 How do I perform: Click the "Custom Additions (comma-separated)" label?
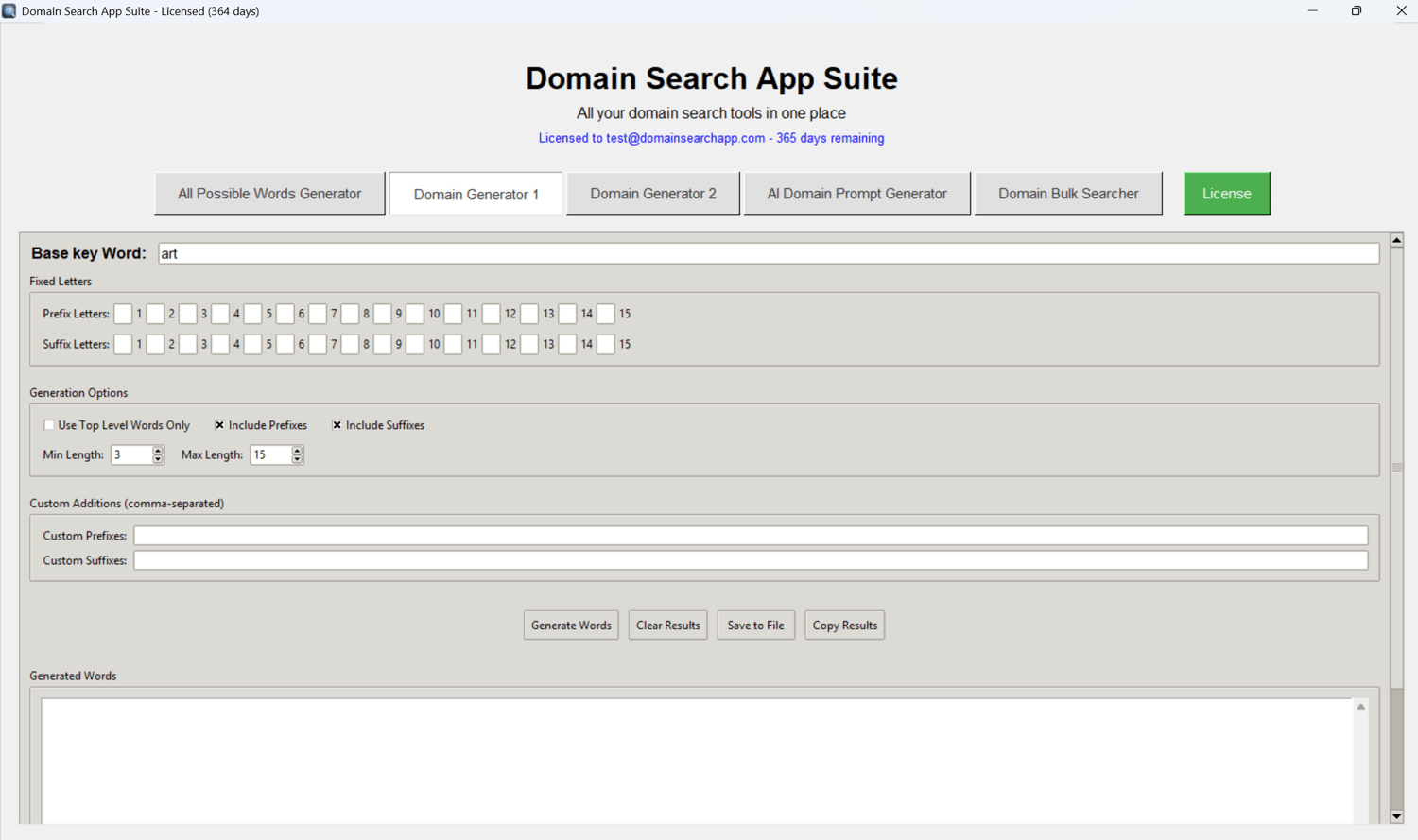tap(127, 504)
